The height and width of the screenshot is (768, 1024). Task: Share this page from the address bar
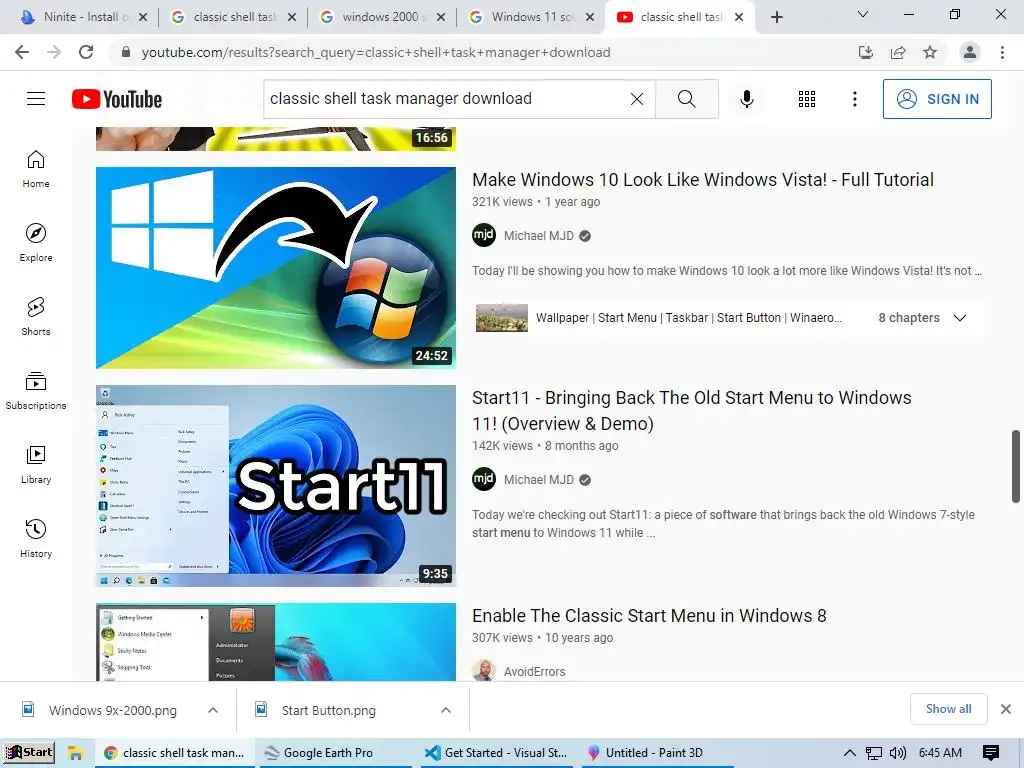898,52
